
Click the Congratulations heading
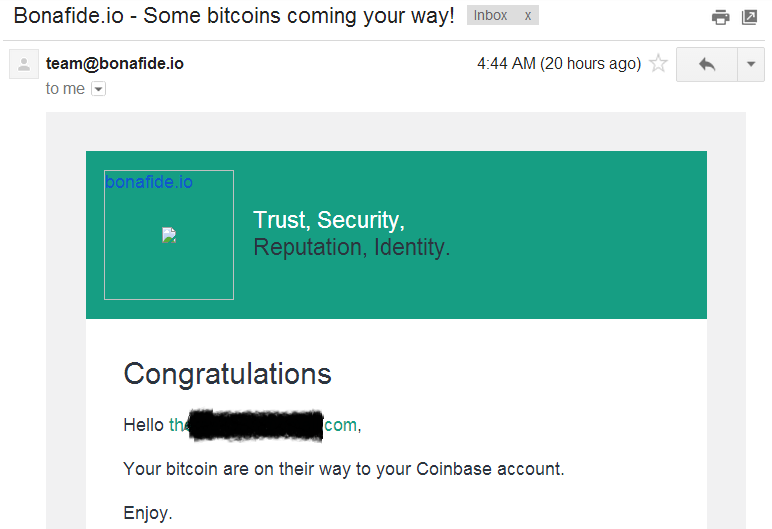tap(227, 374)
